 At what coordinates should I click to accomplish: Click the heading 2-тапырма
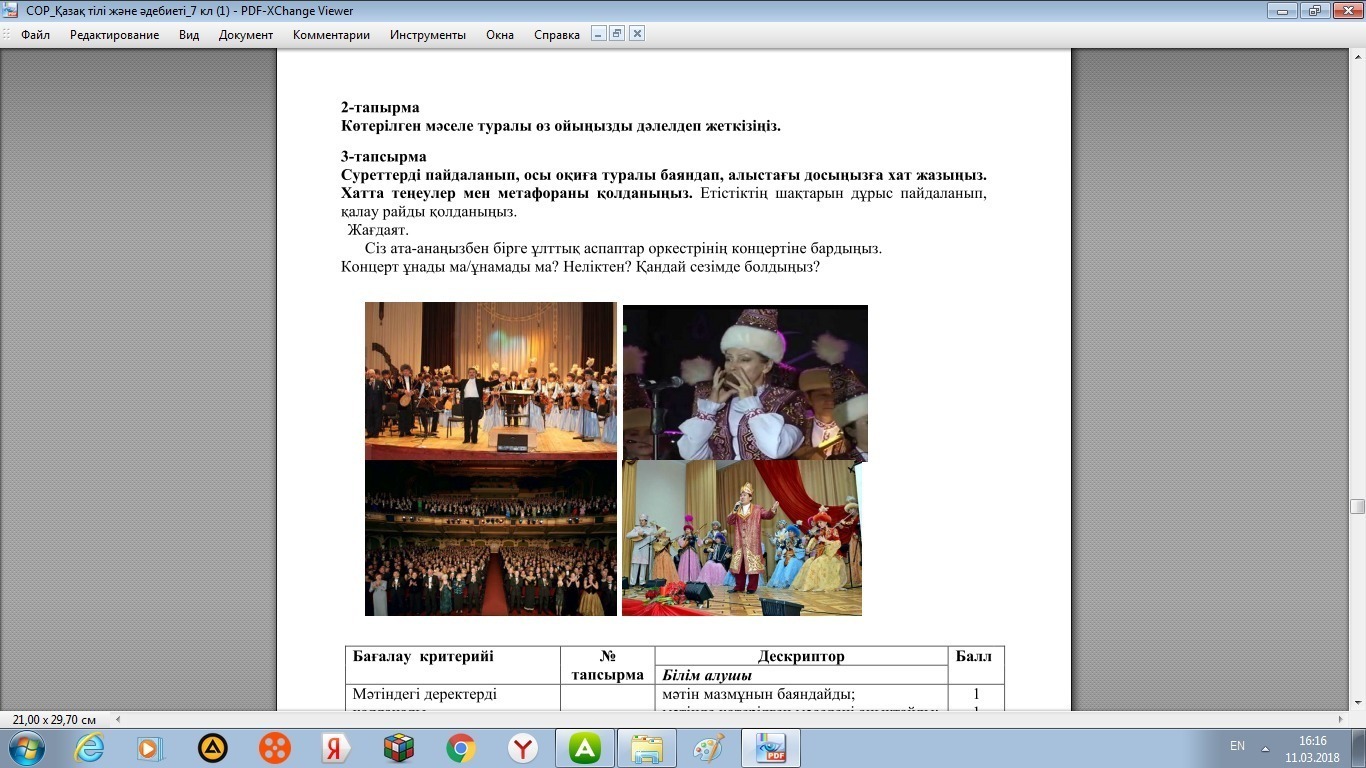[x=380, y=107]
